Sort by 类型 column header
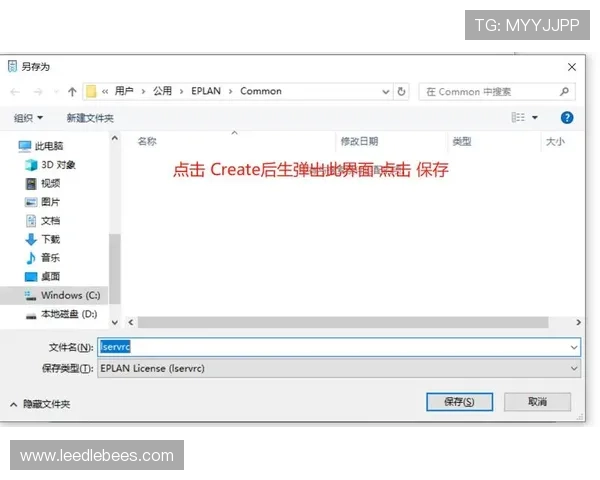 pyautogui.click(x=461, y=142)
